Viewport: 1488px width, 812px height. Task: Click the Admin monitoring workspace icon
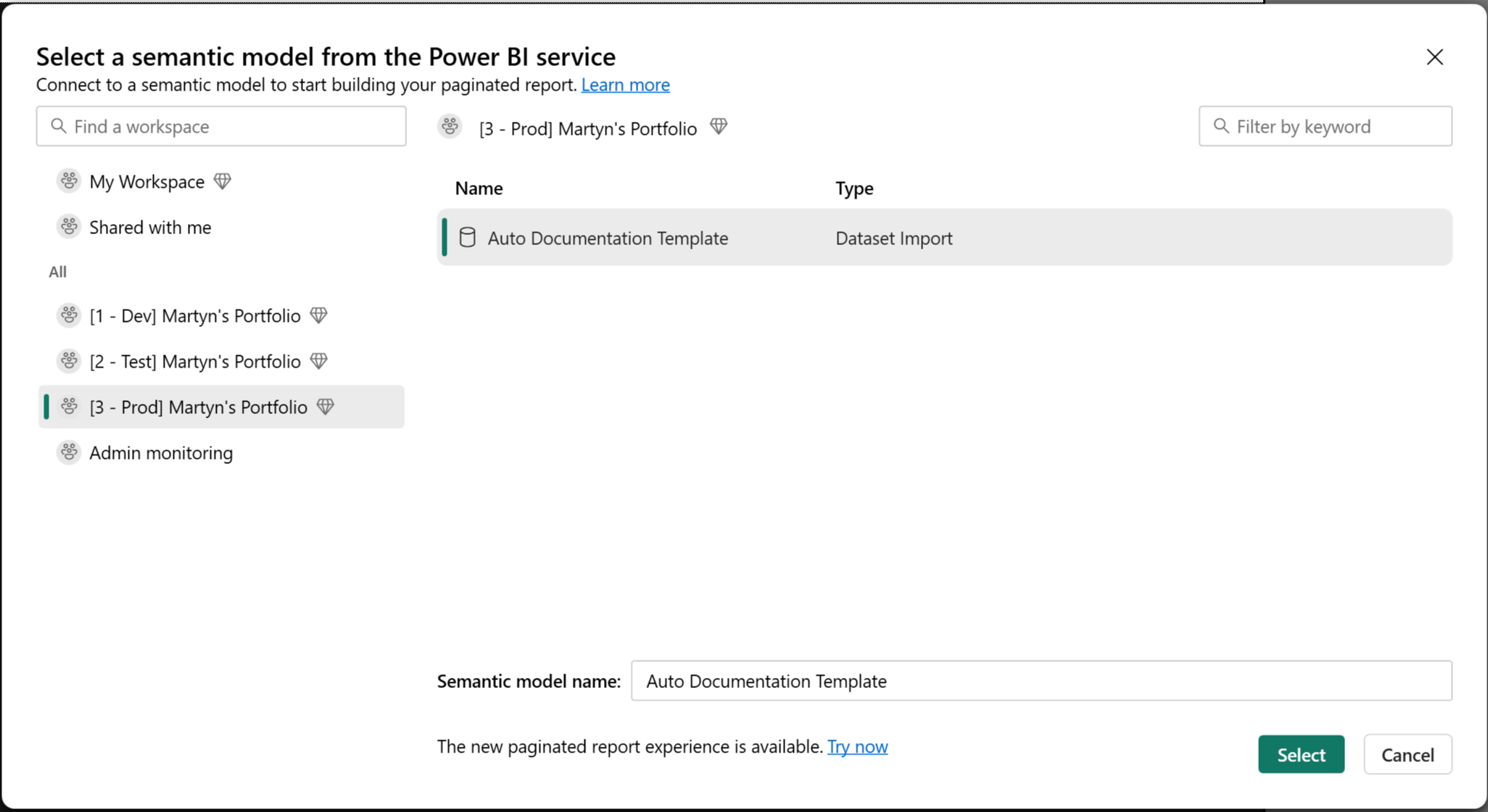(69, 452)
